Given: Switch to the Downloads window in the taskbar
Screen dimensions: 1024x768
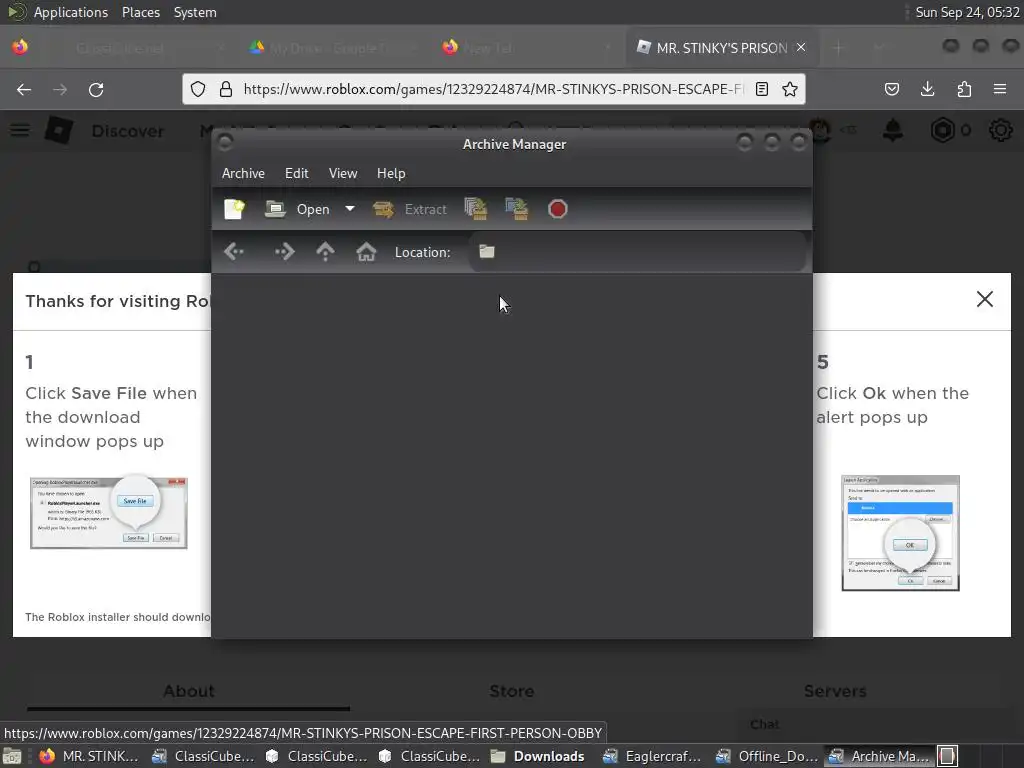Looking at the screenshot, I should [x=538, y=756].
